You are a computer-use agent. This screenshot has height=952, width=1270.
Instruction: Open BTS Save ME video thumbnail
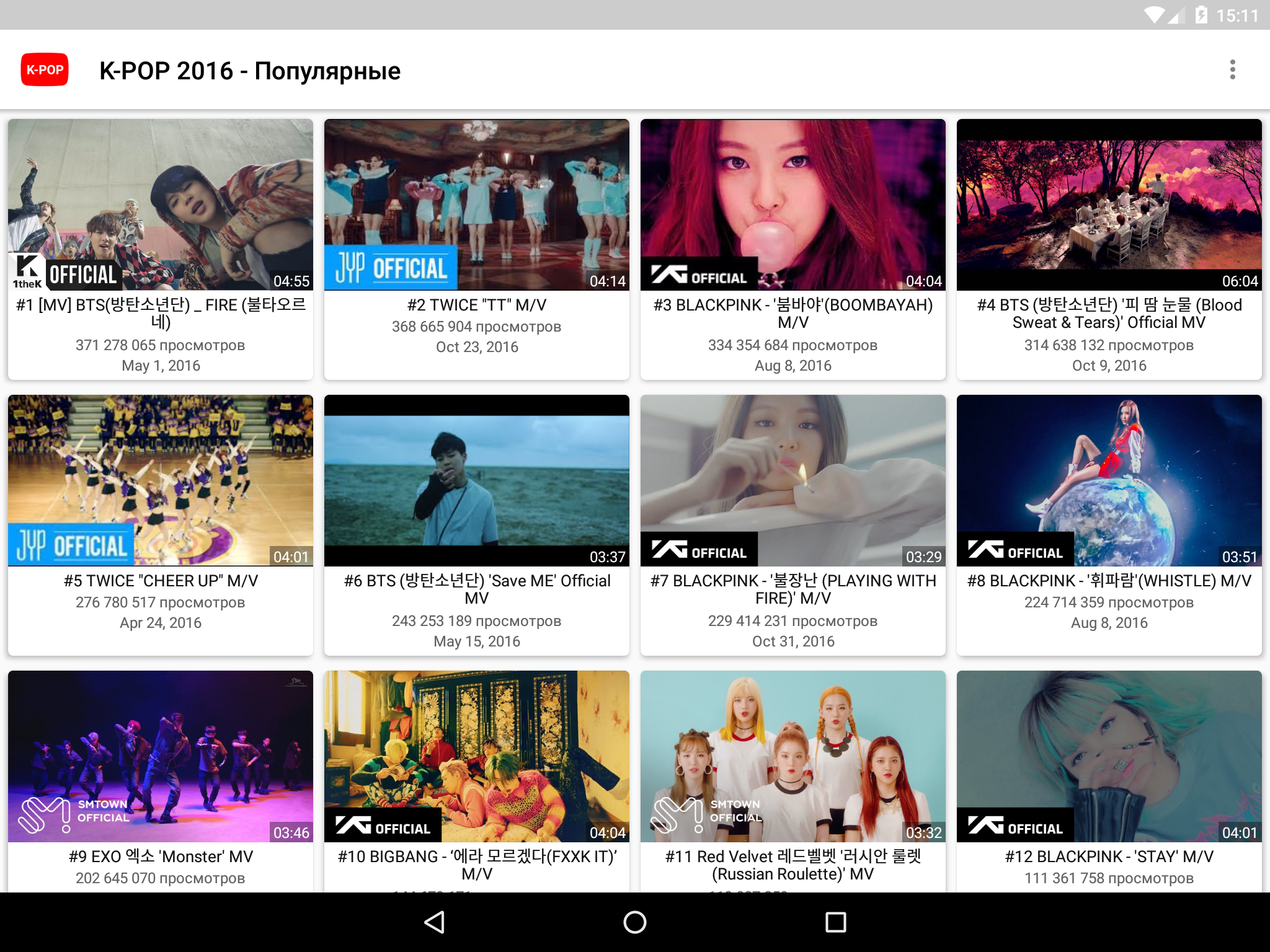[x=477, y=481]
